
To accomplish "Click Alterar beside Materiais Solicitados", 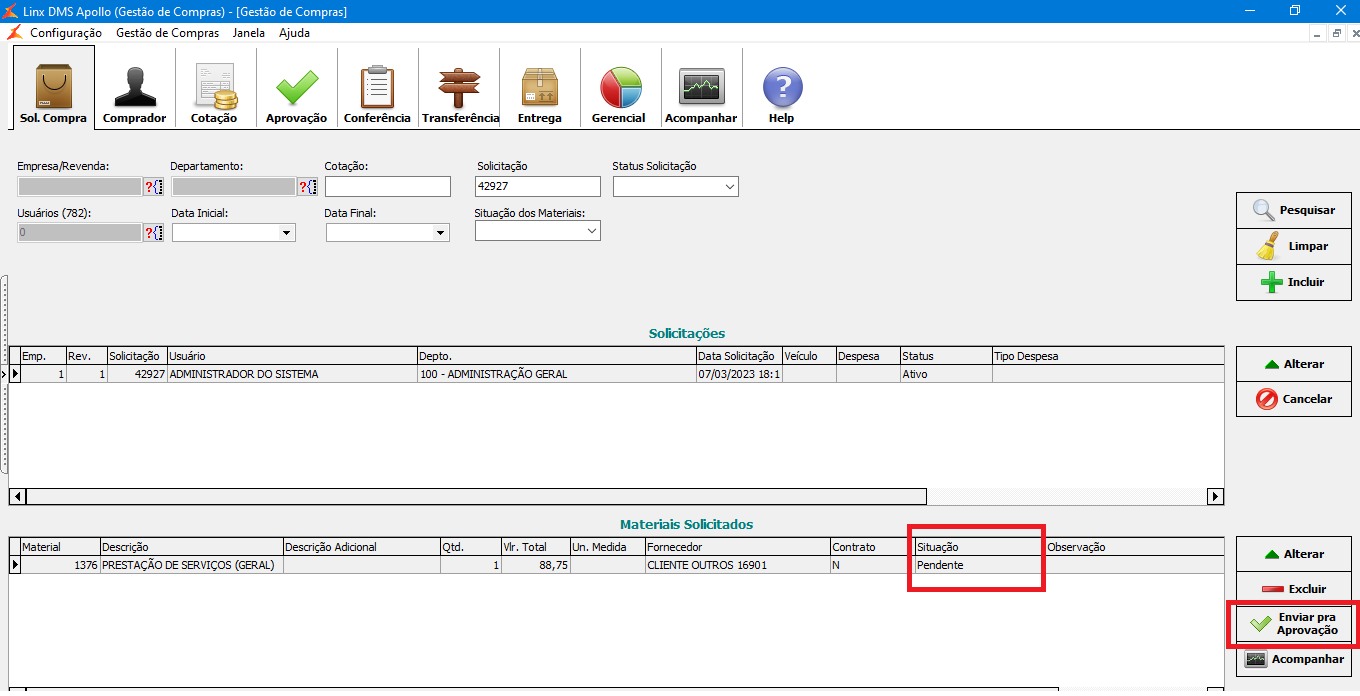I will pos(1294,553).
